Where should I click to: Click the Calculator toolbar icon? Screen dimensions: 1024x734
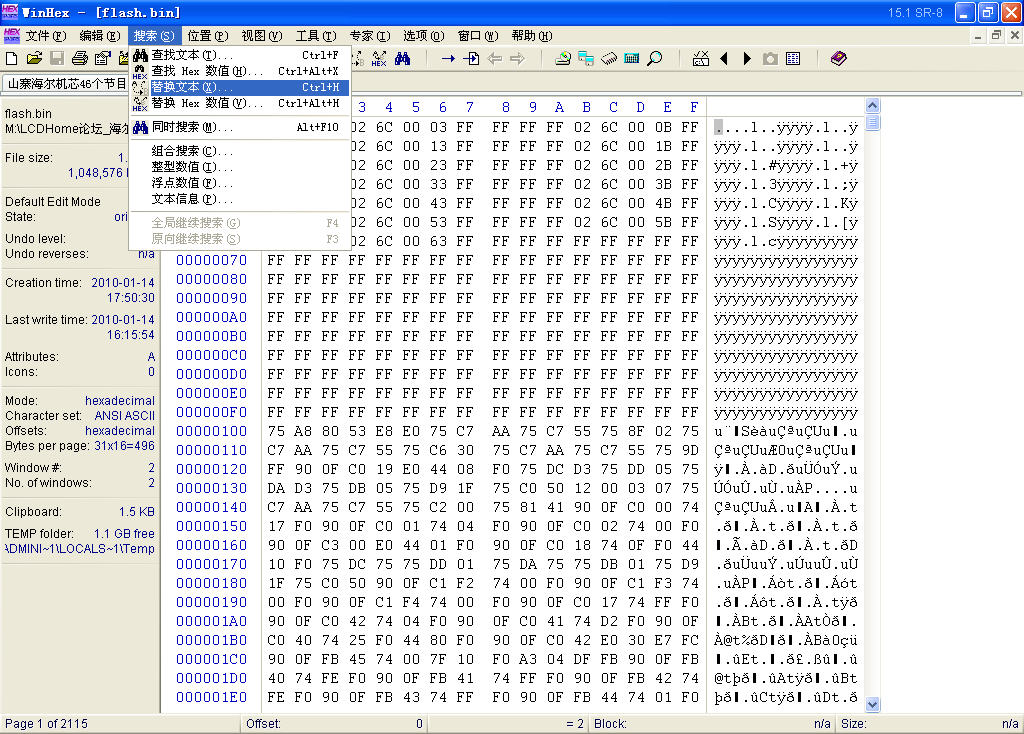(632, 59)
